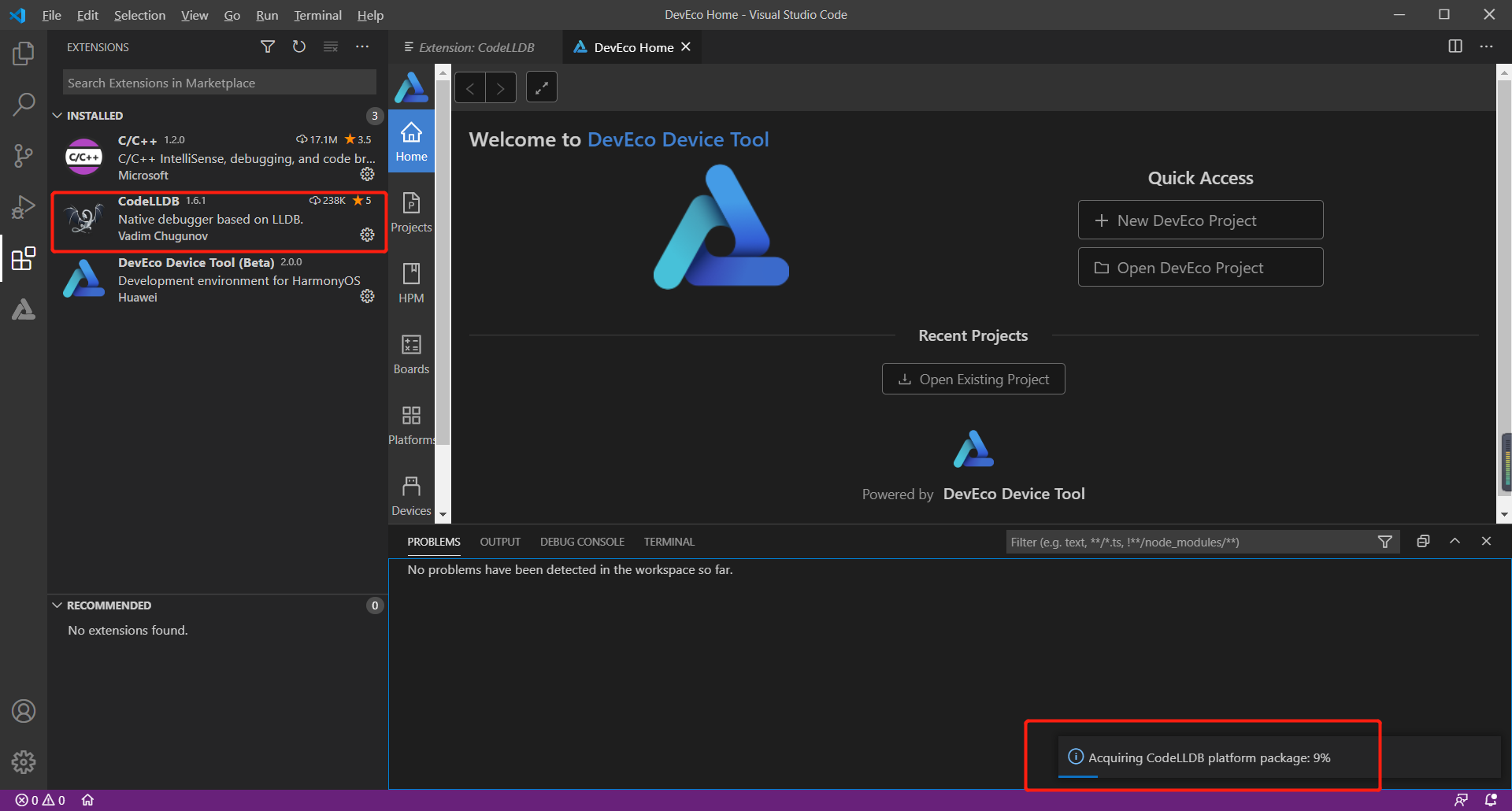This screenshot has height=811, width=1512.
Task: Open Boards in DevEco sidebar
Action: (411, 354)
